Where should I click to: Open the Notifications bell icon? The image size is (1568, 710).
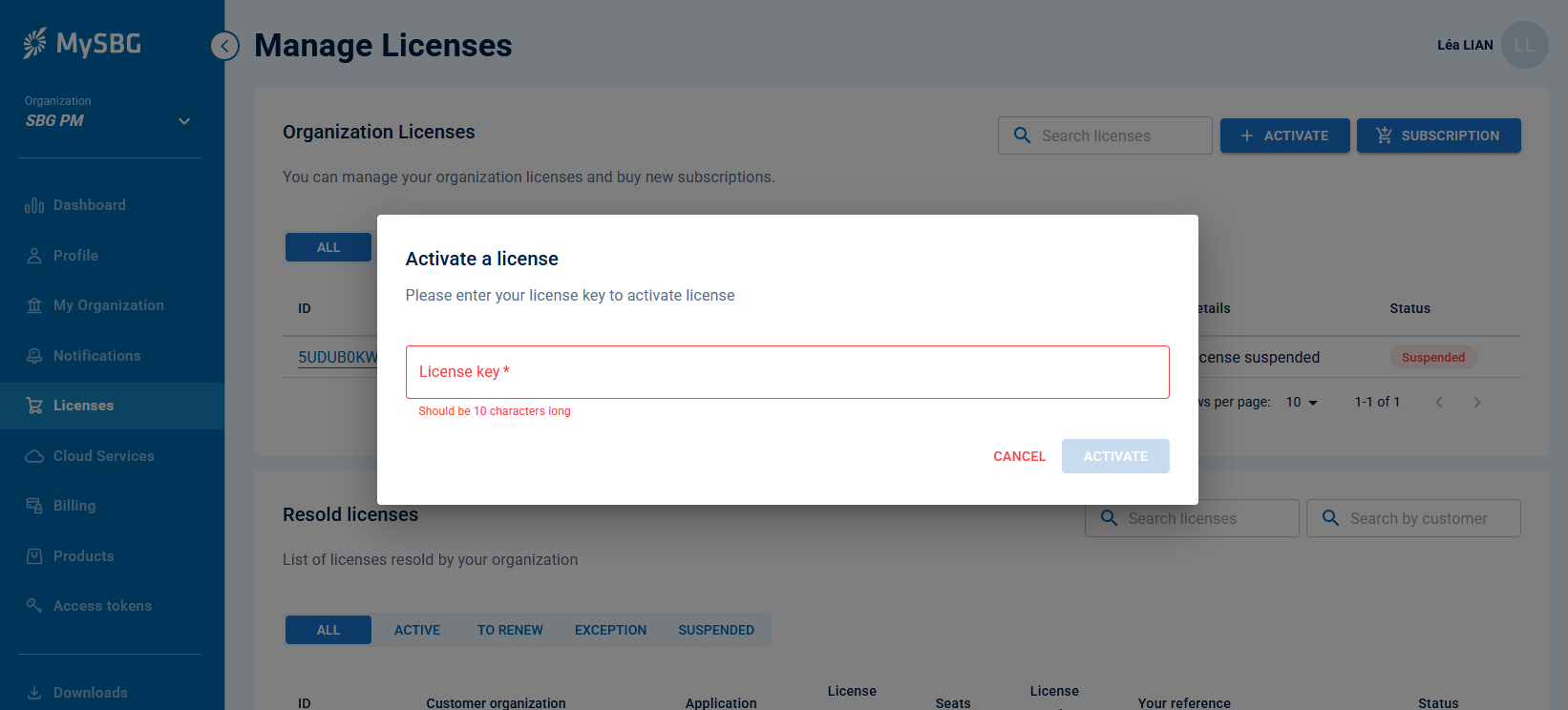34,356
